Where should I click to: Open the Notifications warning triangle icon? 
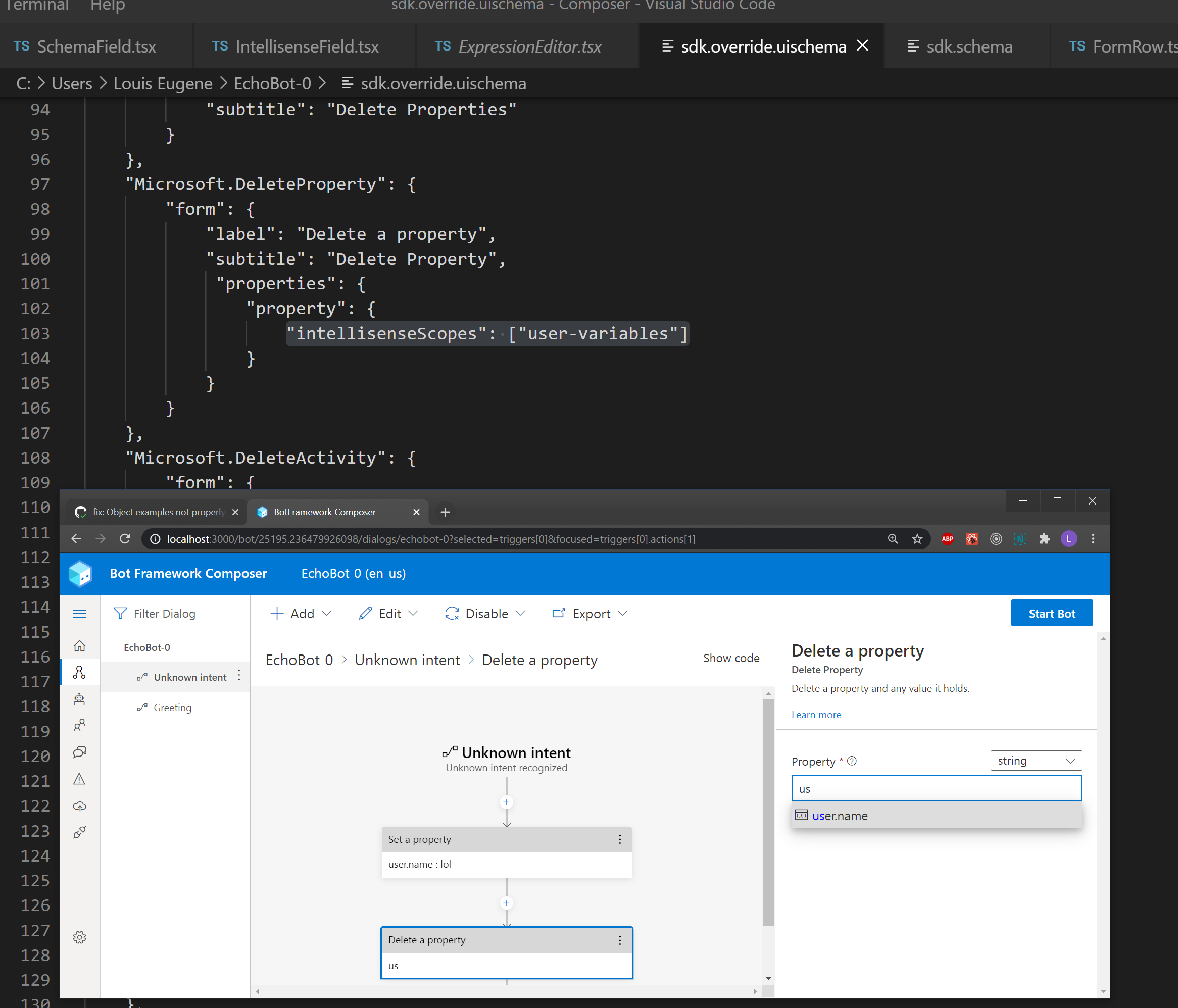[x=80, y=779]
